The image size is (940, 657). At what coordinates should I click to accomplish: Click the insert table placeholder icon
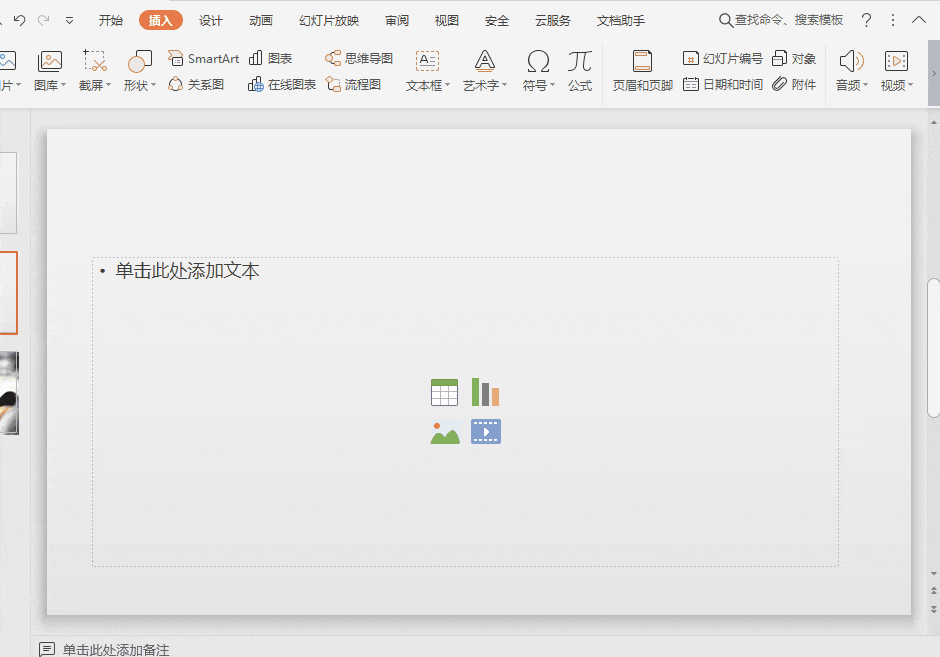444,393
